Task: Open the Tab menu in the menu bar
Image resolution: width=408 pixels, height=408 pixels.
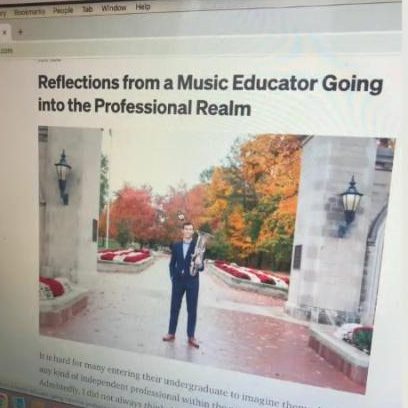Action: click(87, 9)
